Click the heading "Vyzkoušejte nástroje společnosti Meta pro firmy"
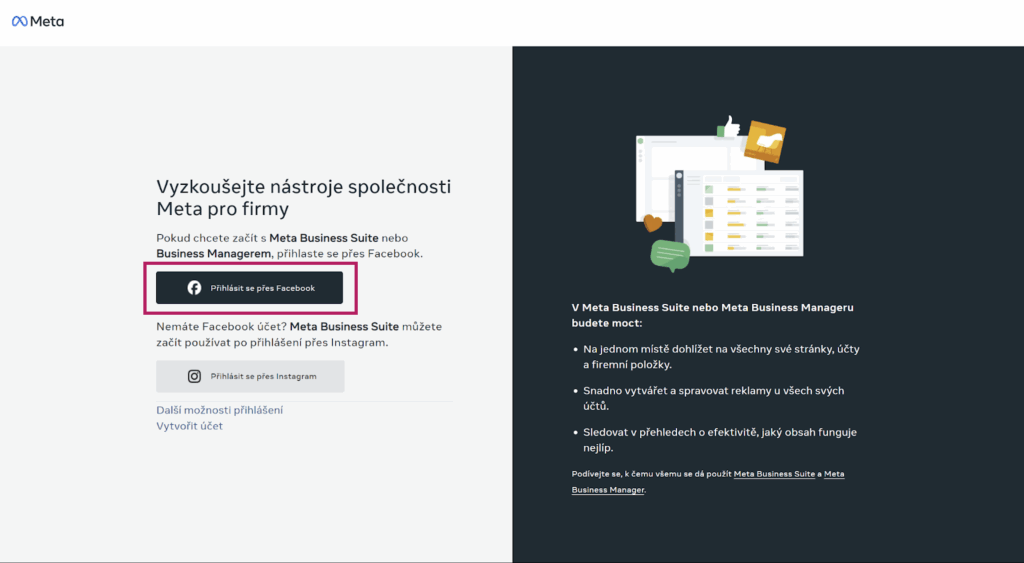This screenshot has width=1024, height=563. coord(303,197)
